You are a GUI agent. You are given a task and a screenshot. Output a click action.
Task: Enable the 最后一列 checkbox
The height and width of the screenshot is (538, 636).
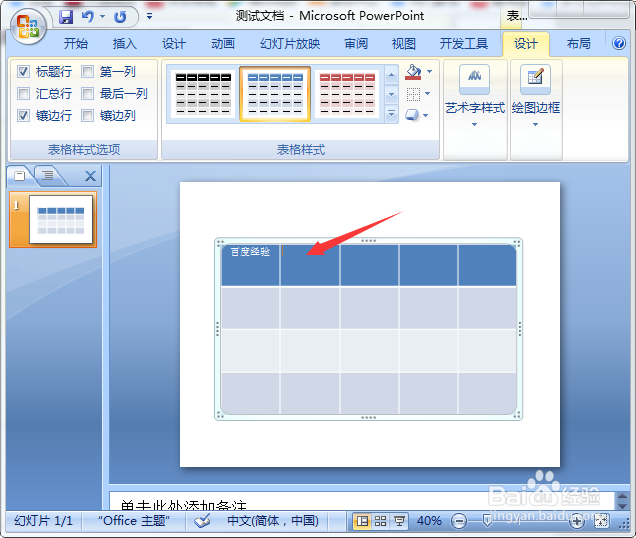tap(87, 94)
